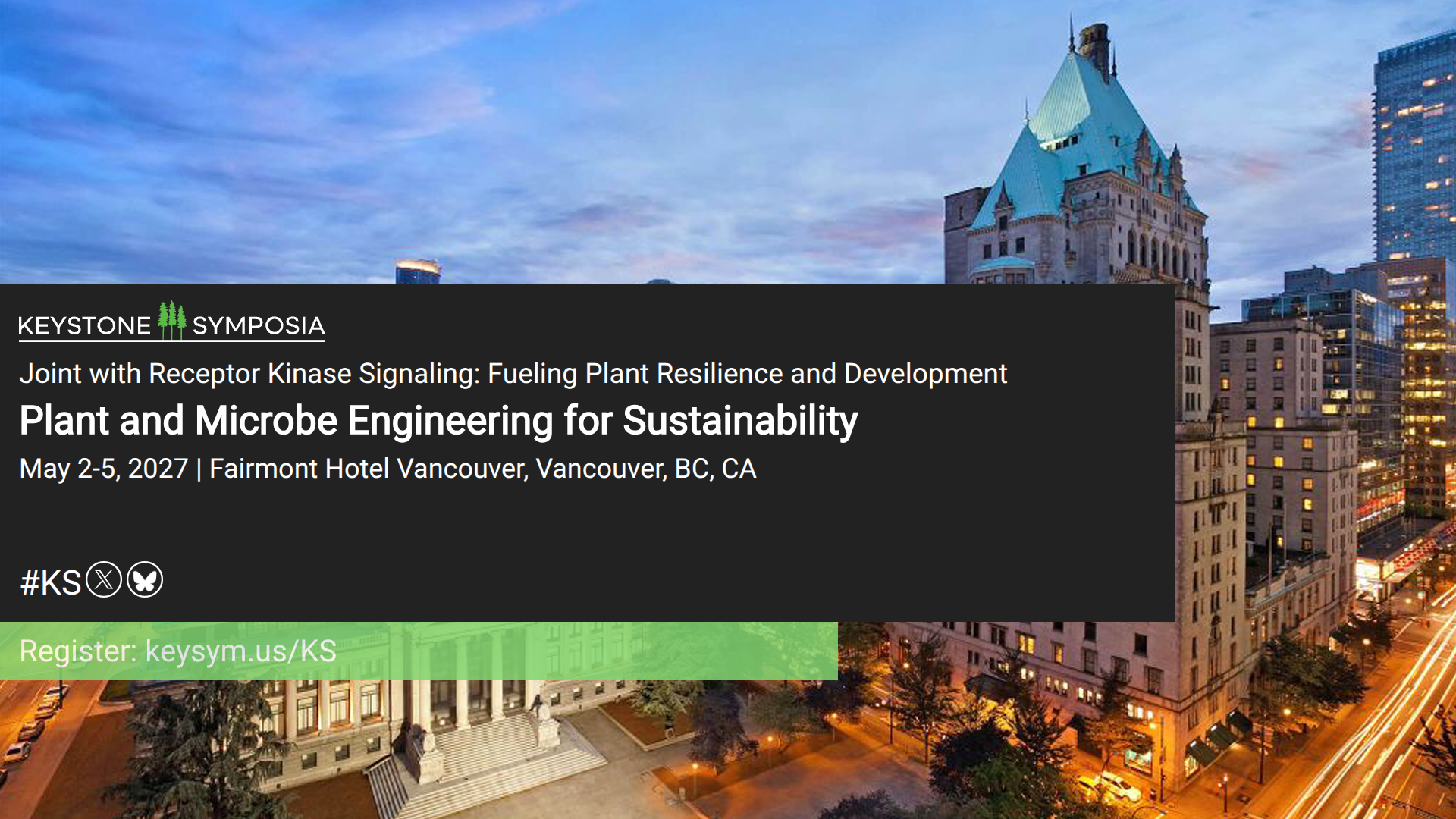
Task: Select the Plant and Microbe Engineering title
Action: [438, 421]
